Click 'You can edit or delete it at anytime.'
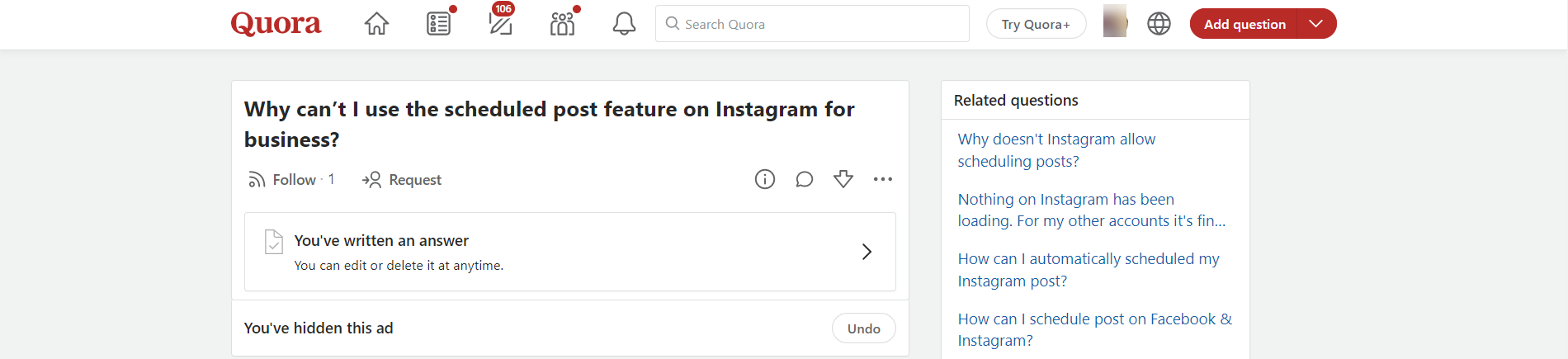1568x359 pixels. click(399, 266)
